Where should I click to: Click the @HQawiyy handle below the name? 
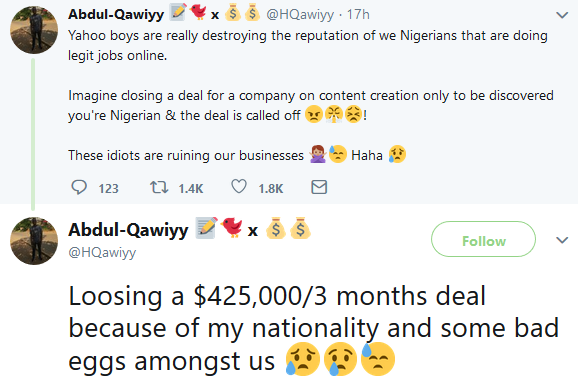[102, 253]
